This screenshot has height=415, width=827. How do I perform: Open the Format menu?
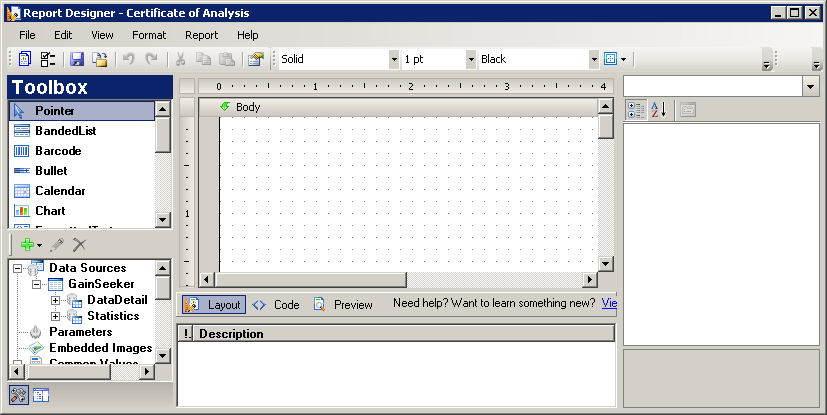click(x=148, y=35)
